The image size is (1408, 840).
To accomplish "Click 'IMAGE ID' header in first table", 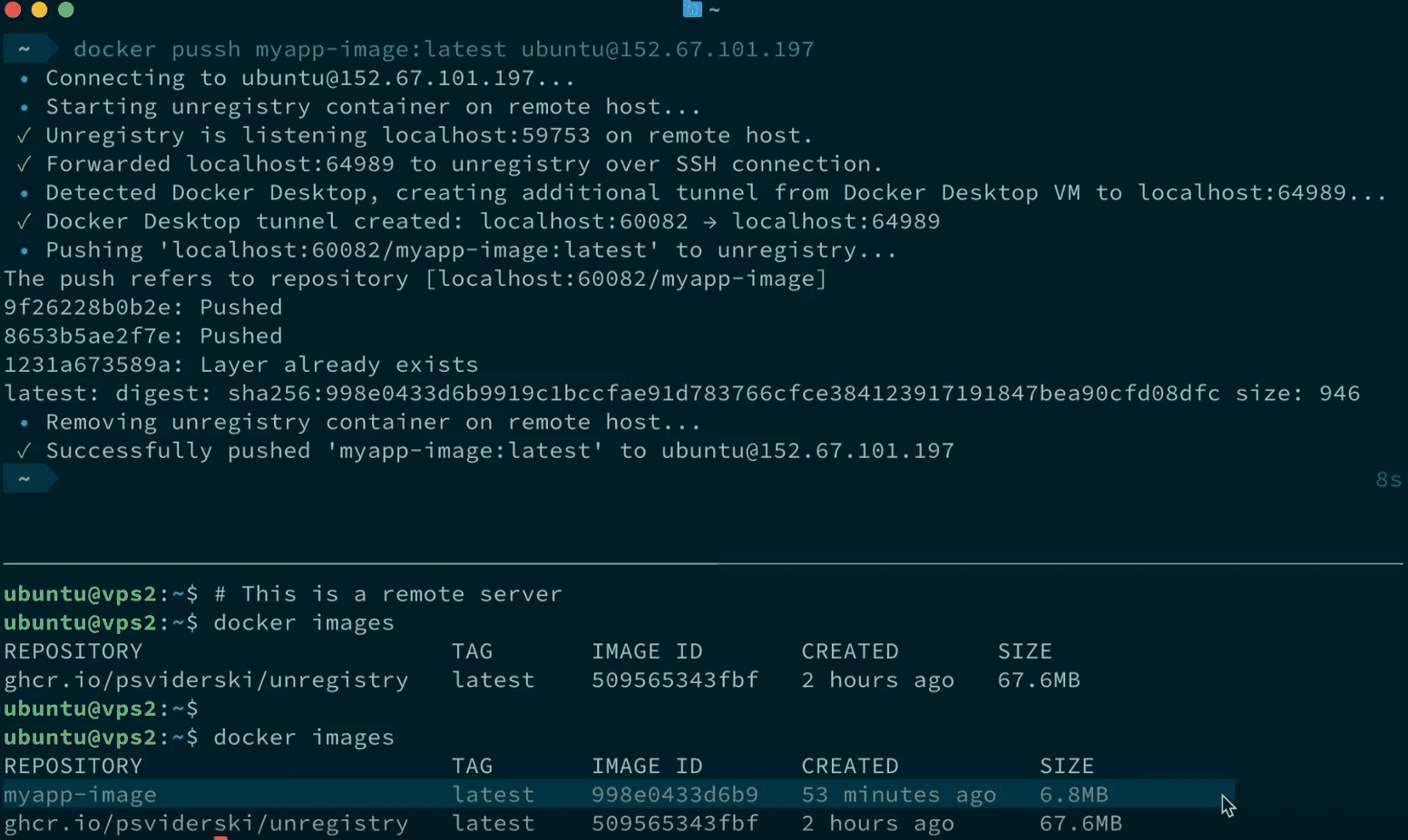I will pyautogui.click(x=647, y=651).
